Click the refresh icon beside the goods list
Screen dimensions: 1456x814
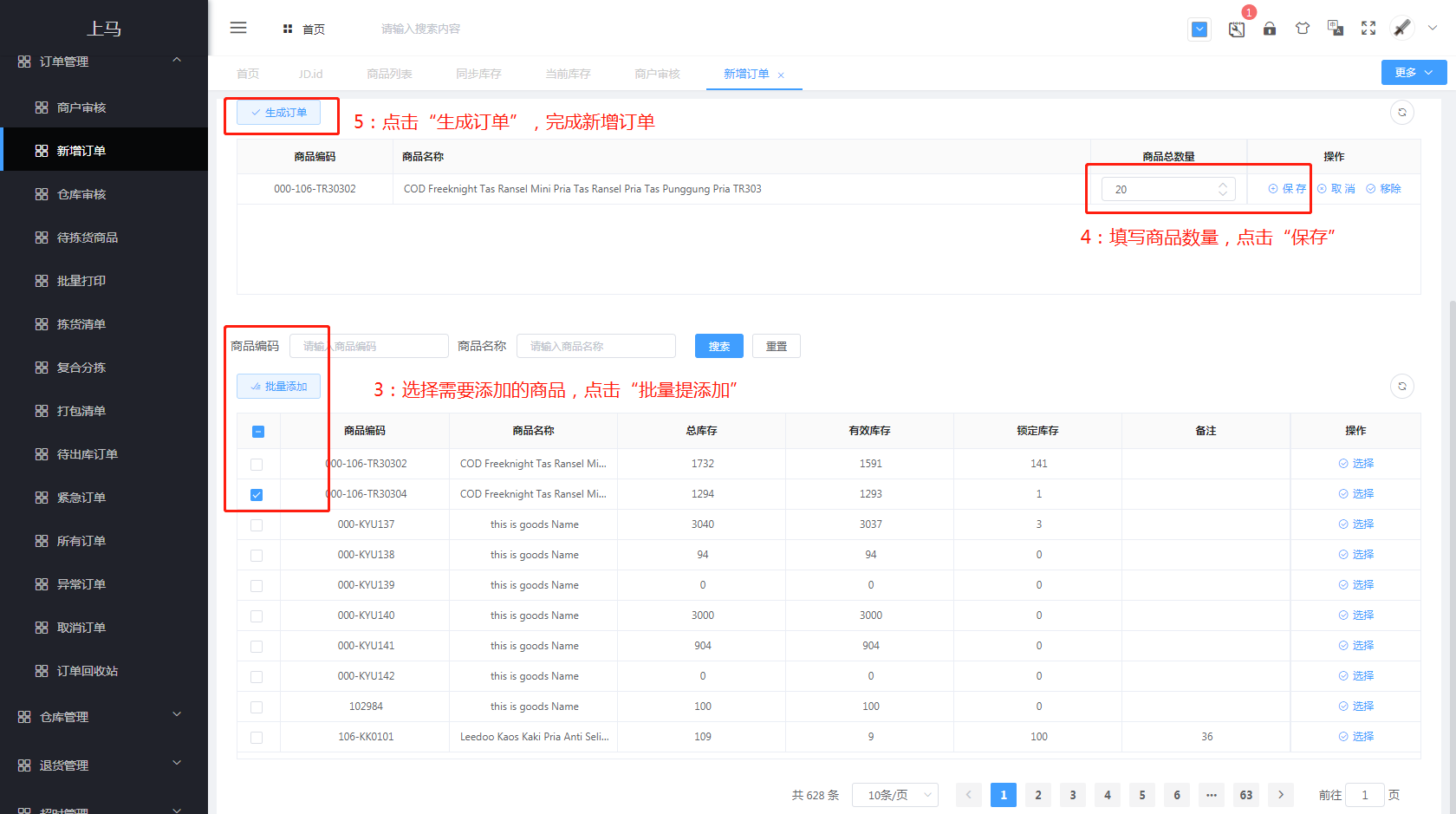click(x=1402, y=387)
